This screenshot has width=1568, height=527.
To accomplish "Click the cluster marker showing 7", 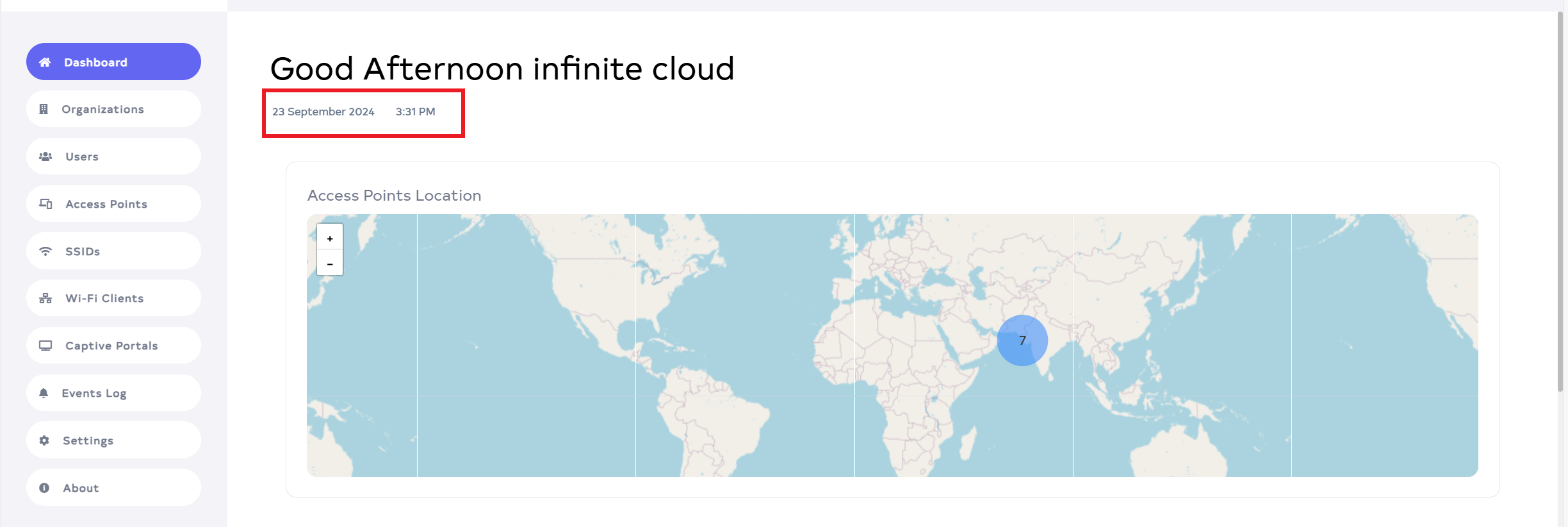I will coord(1022,340).
